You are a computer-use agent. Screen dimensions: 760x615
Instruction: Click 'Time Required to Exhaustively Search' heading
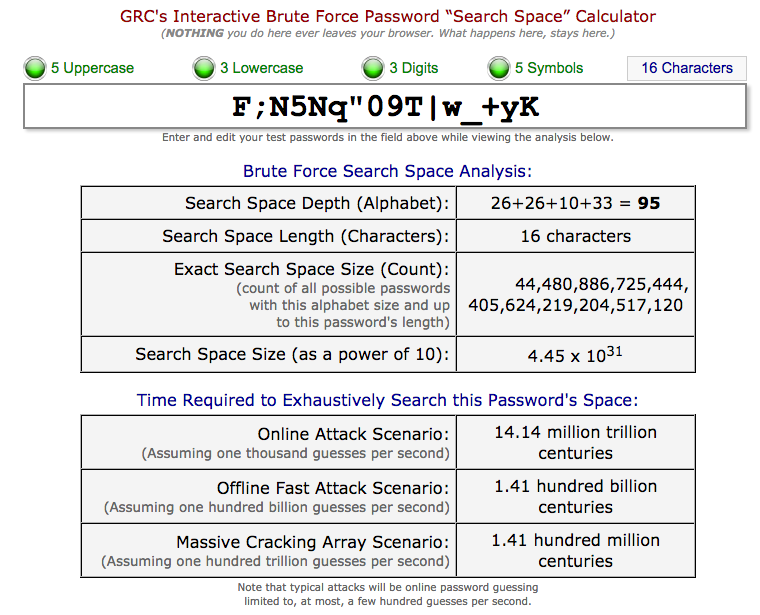[x=387, y=400]
